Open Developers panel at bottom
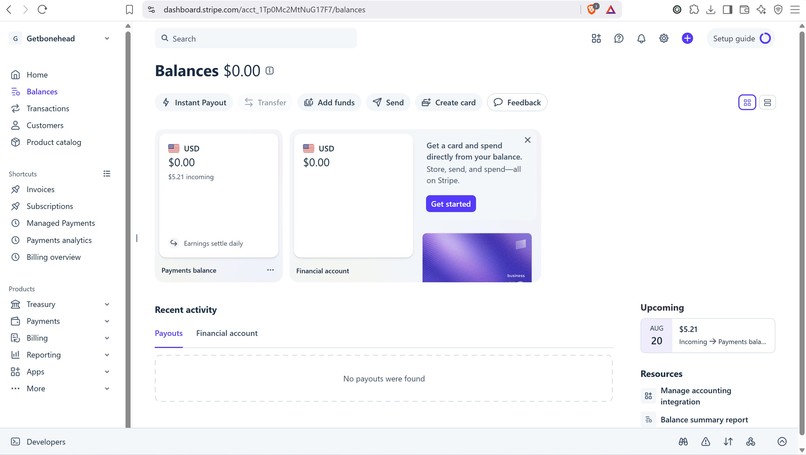The height and width of the screenshot is (455, 806). click(38, 442)
